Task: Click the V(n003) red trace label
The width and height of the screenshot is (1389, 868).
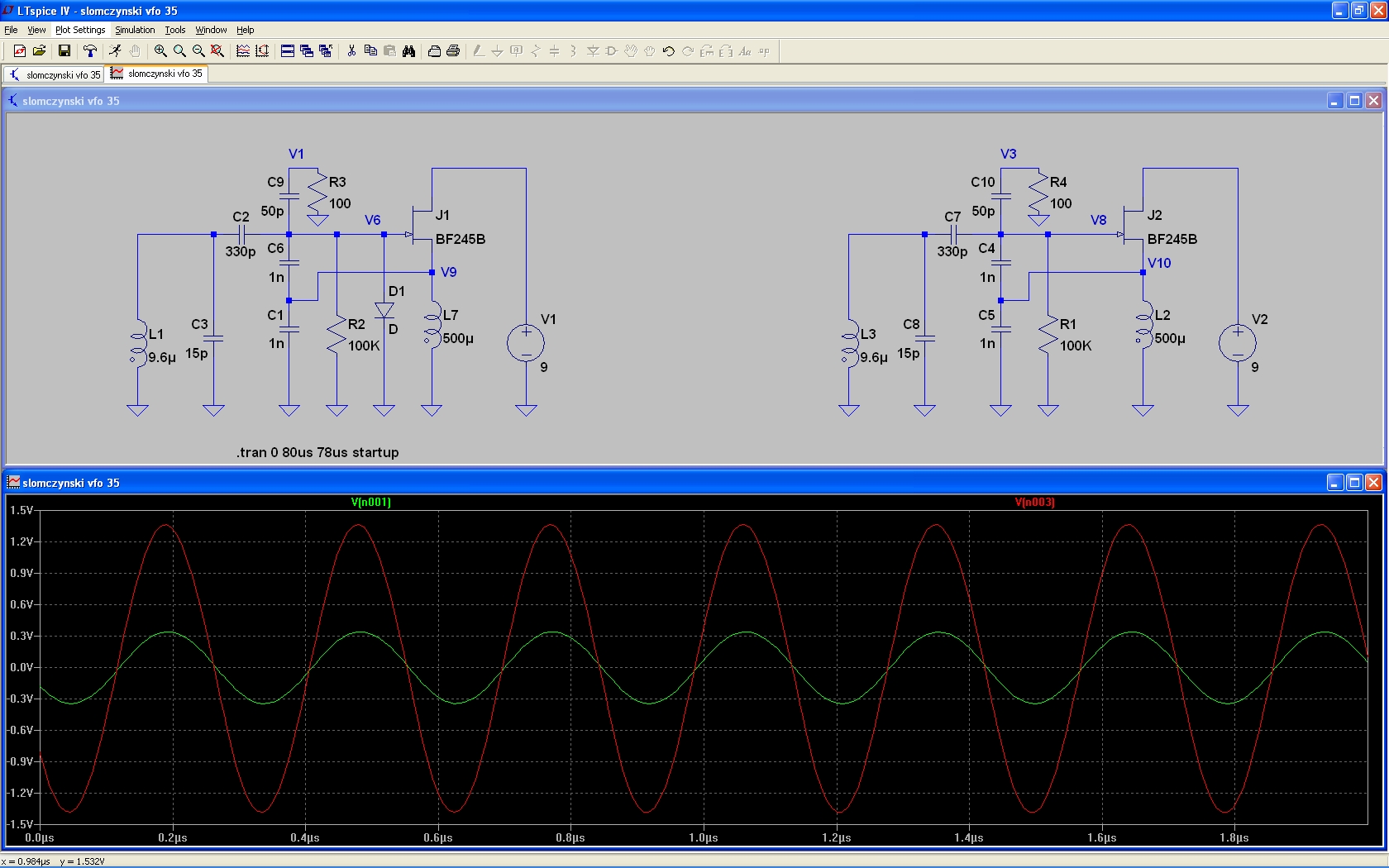Action: point(1034,502)
